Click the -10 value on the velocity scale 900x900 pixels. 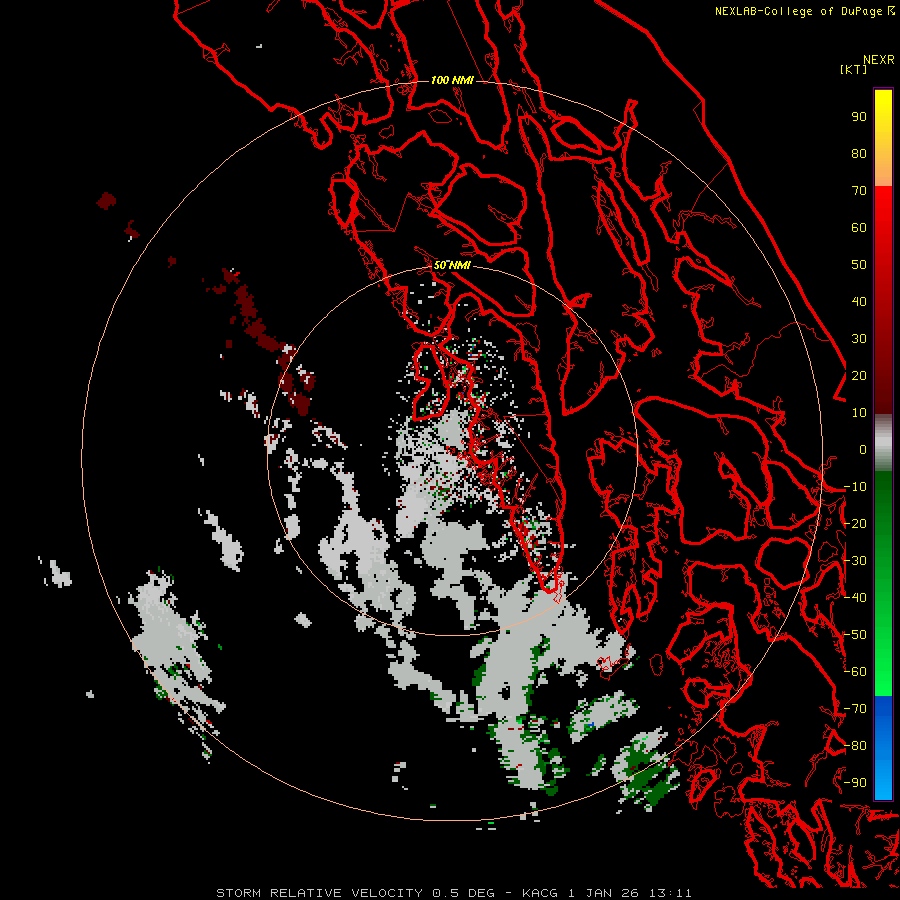tap(855, 487)
